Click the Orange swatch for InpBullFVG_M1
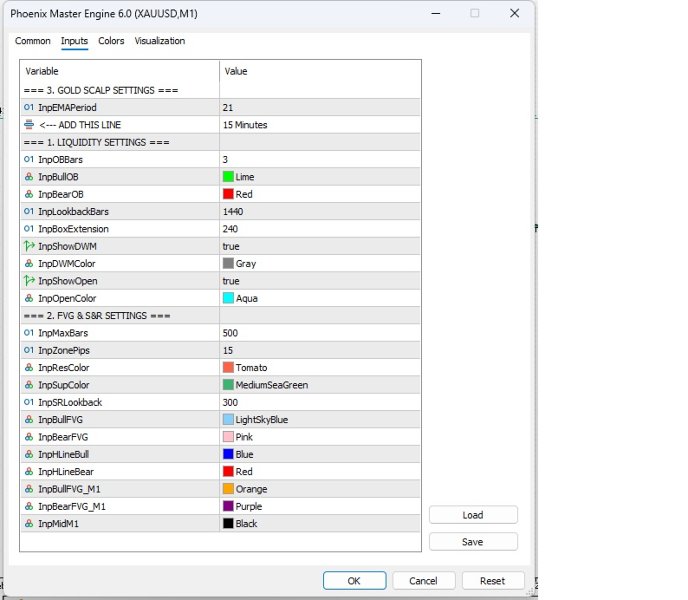This screenshot has height=600, width=688. [x=228, y=489]
